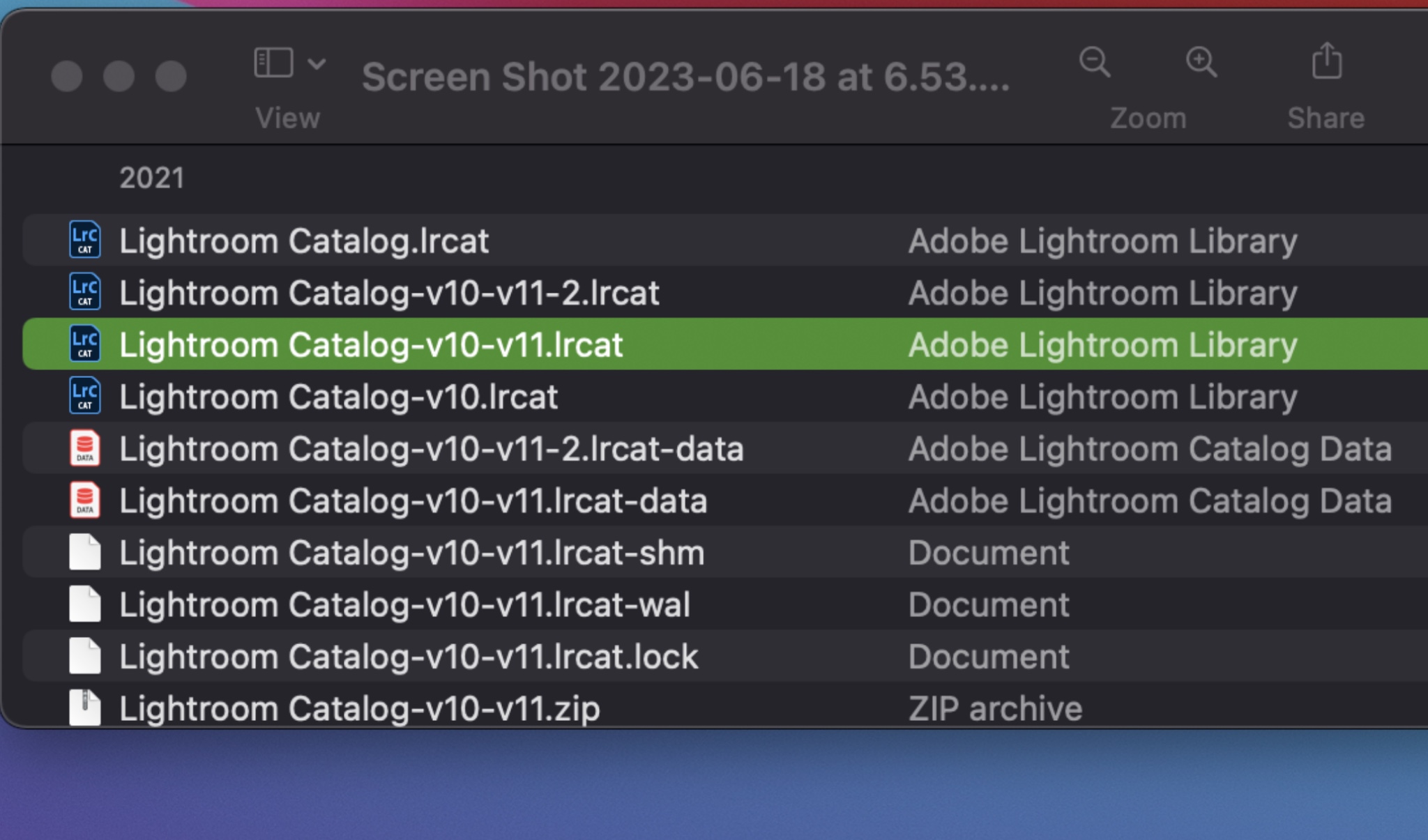Open the View dropdown chevron
Viewport: 1428px width, 840px height.
click(x=317, y=64)
